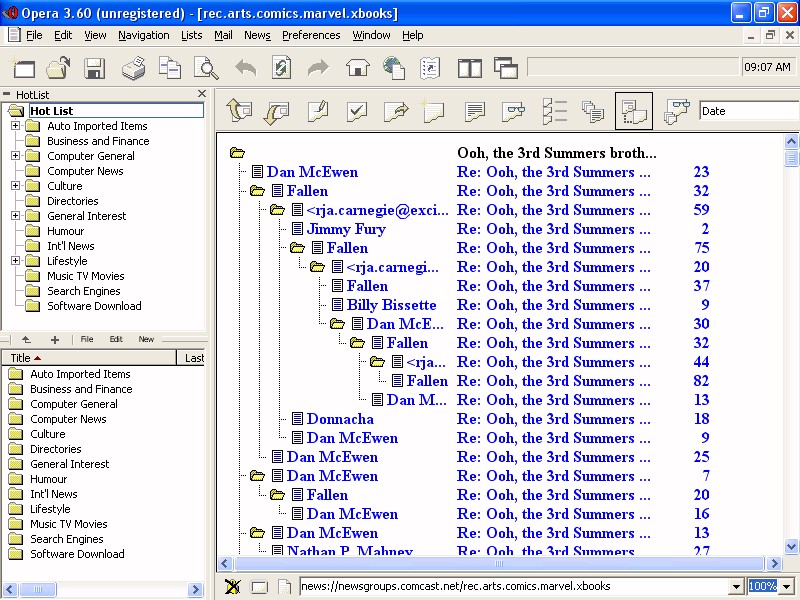Click the article list vertical scrollbar thumb
800x600 pixels.
pos(791,158)
